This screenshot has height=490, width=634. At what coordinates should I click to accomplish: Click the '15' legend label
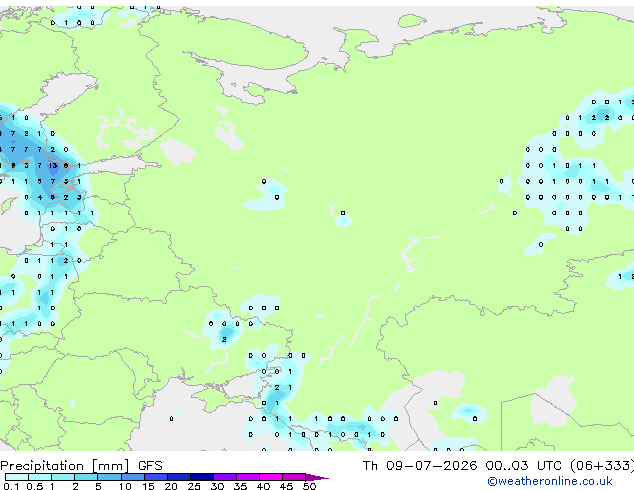148,486
